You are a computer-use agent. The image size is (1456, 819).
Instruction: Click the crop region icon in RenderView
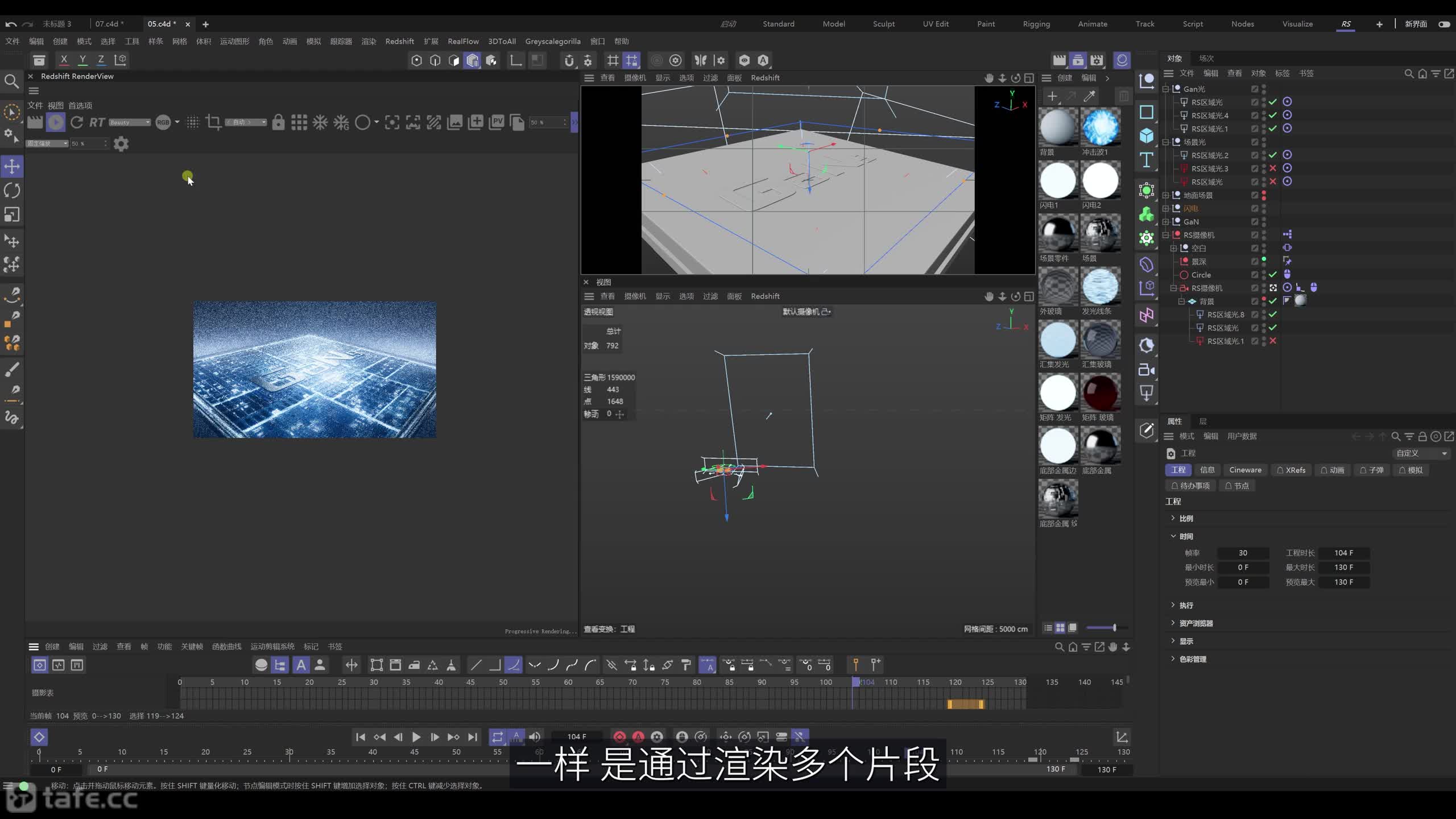(214, 122)
